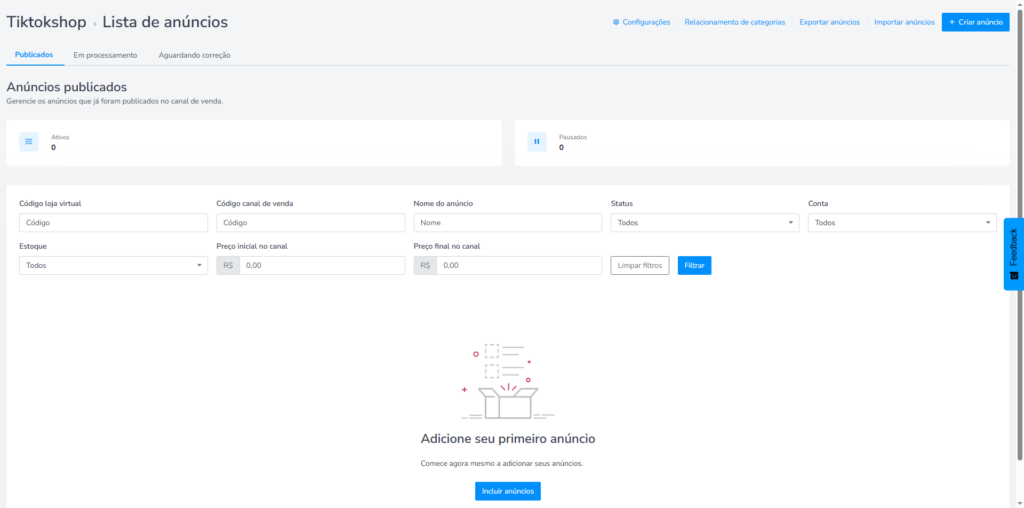
Task: Click Limpar filtros button
Action: [x=640, y=265]
